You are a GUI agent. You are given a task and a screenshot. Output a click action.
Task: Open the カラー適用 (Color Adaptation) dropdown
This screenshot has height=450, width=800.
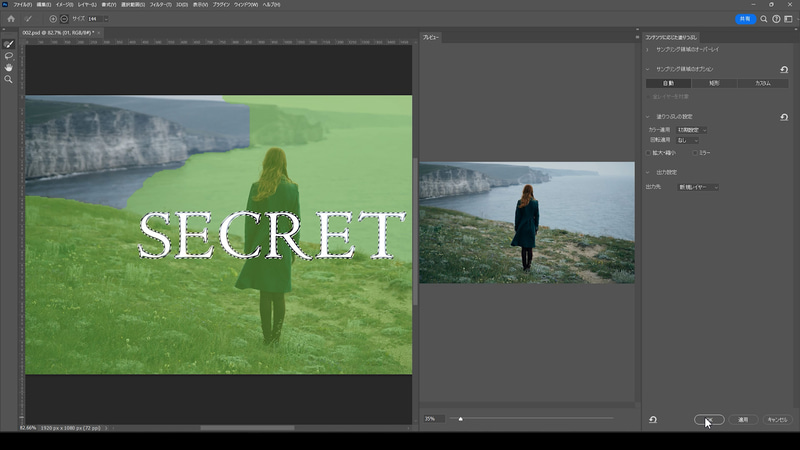[691, 130]
